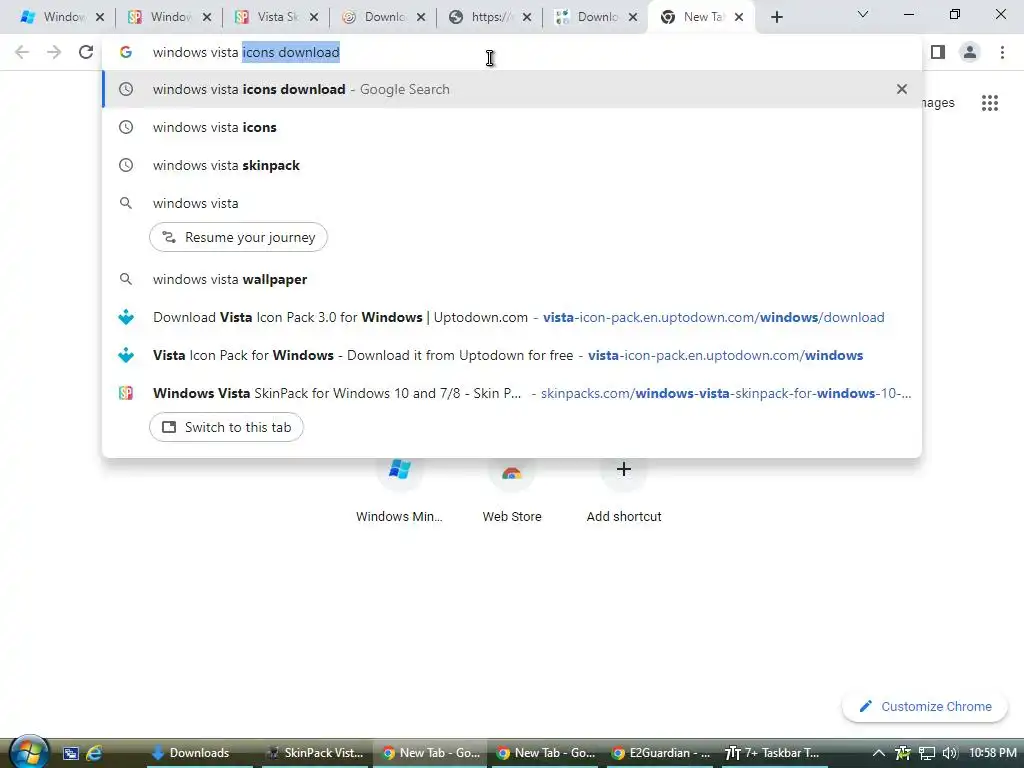Image resolution: width=1024 pixels, height=768 pixels.
Task: Open the 'Windows Min...' shortcut tile
Action: (x=400, y=490)
